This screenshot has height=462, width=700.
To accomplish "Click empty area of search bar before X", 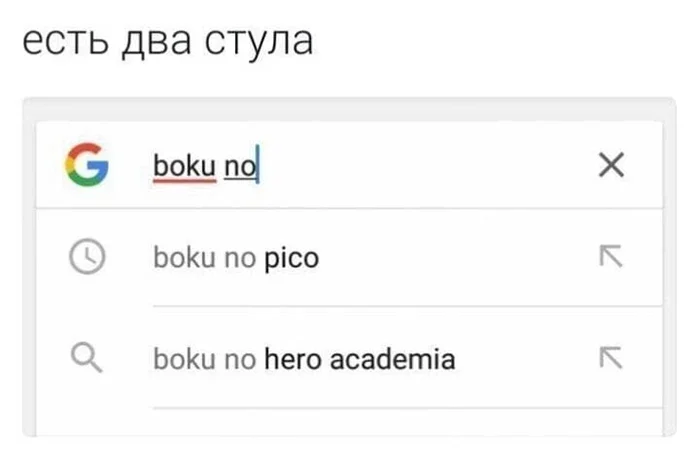I will click(430, 165).
